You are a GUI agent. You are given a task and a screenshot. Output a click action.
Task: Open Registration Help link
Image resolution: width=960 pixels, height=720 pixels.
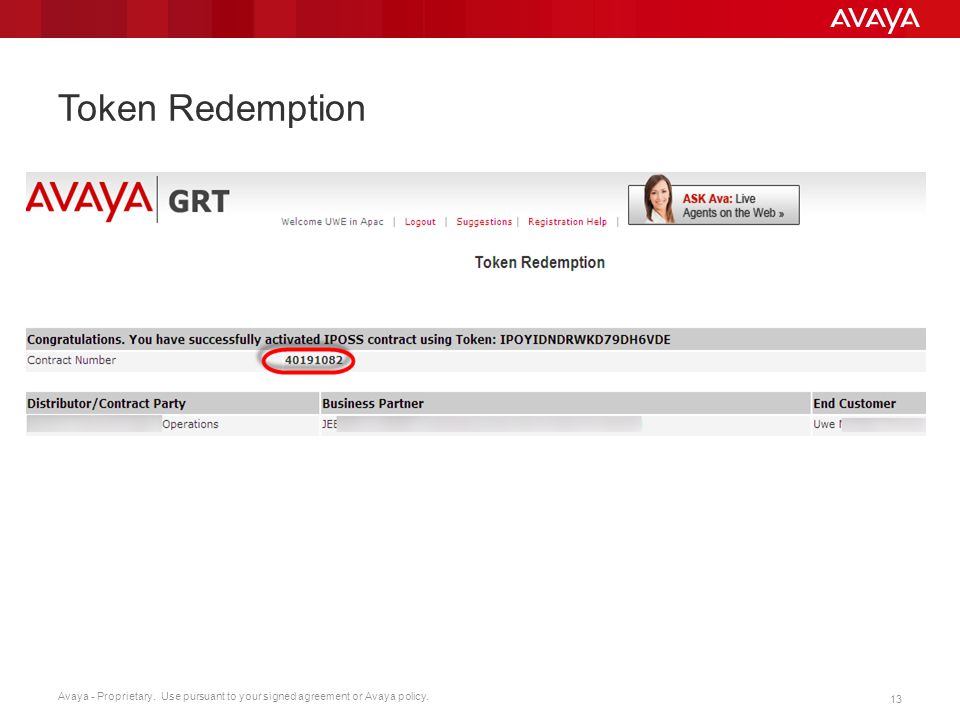point(567,222)
